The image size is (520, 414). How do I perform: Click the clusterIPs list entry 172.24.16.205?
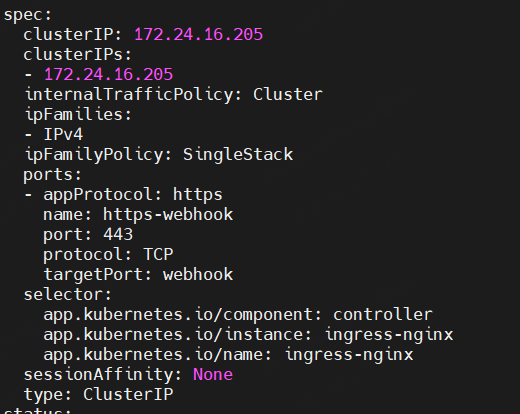[x=108, y=74]
